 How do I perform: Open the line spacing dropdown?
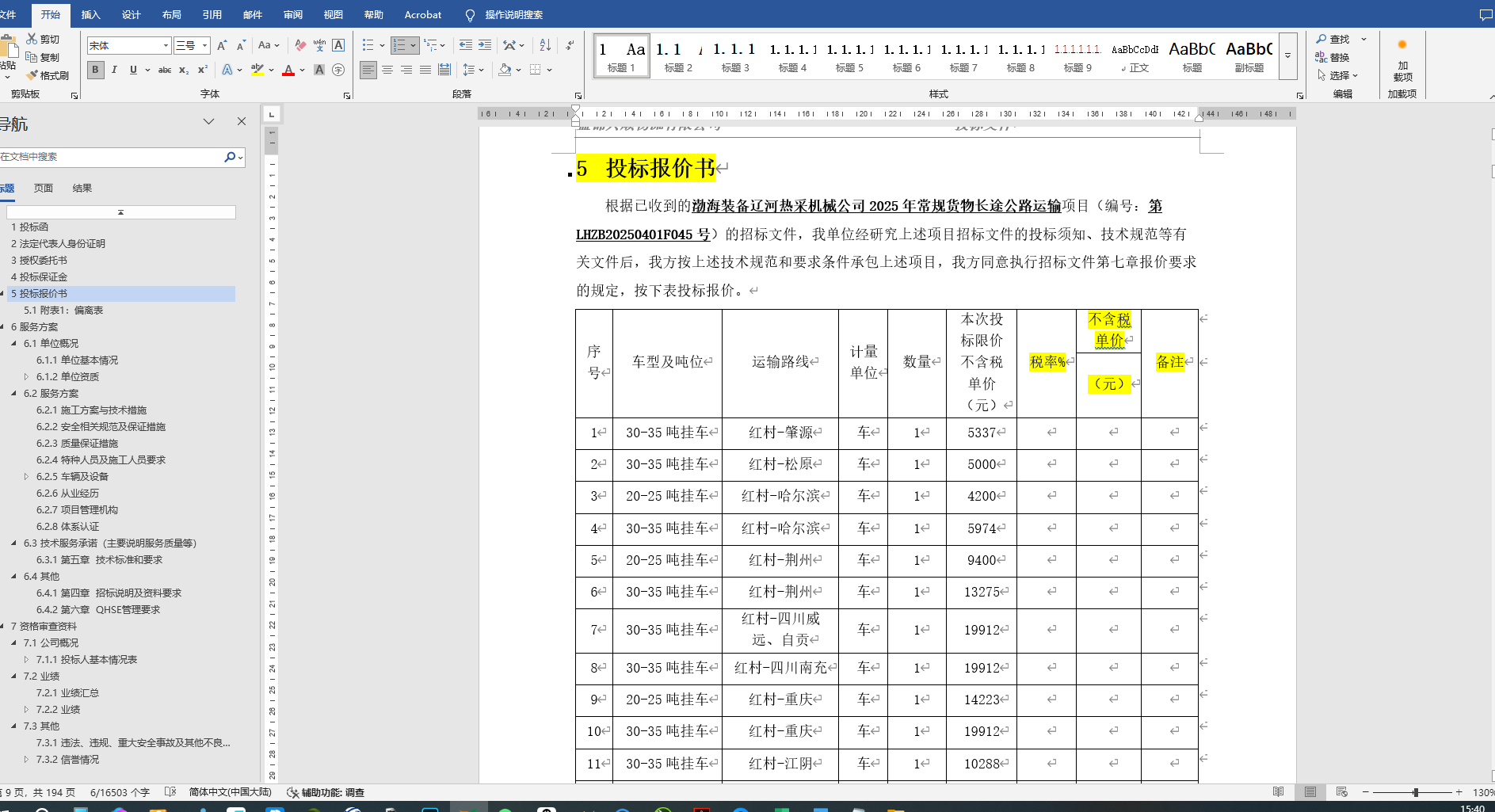473,70
